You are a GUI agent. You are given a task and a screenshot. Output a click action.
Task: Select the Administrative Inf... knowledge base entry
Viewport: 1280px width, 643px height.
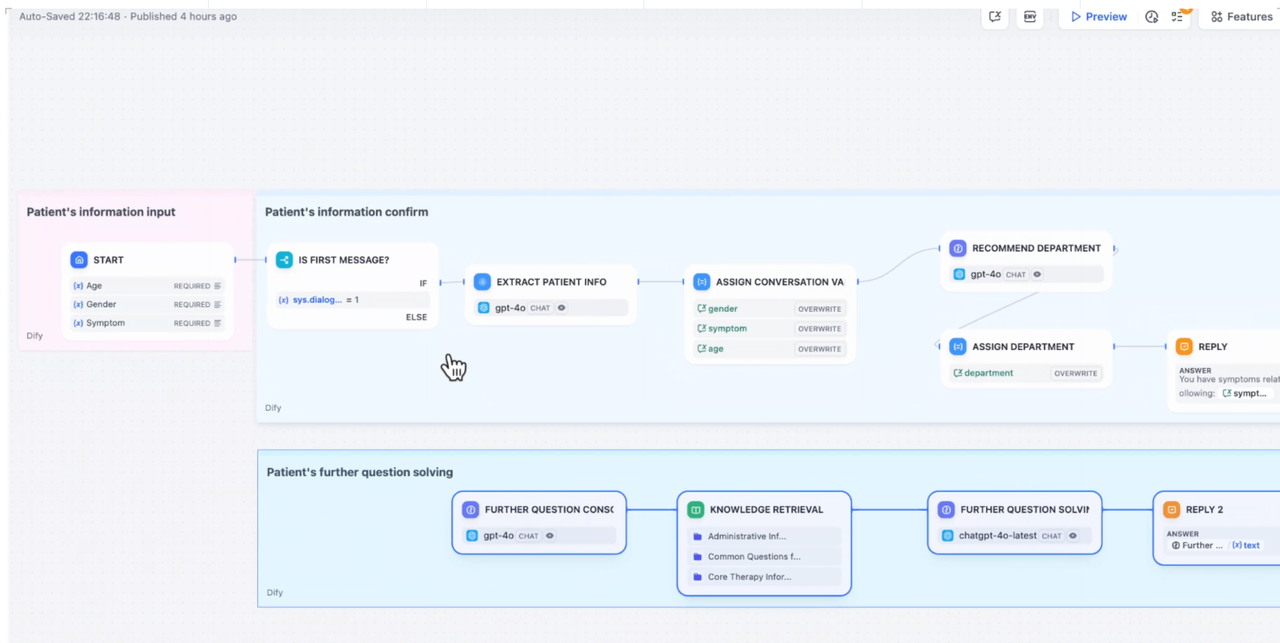[746, 537]
